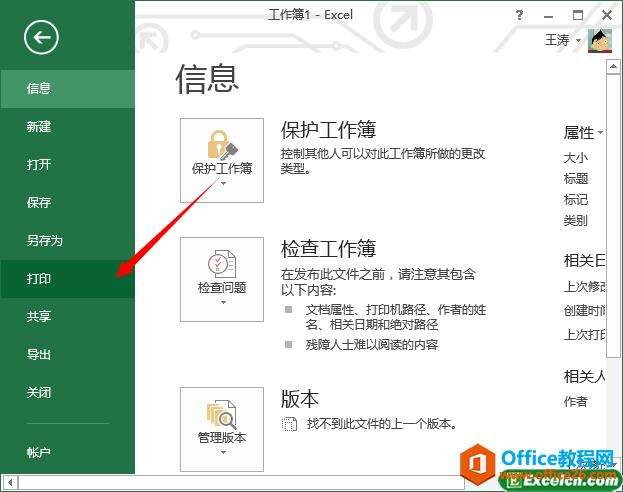Expand the 管理版本 dropdown arrow
The height and width of the screenshot is (492, 623).
[223, 453]
